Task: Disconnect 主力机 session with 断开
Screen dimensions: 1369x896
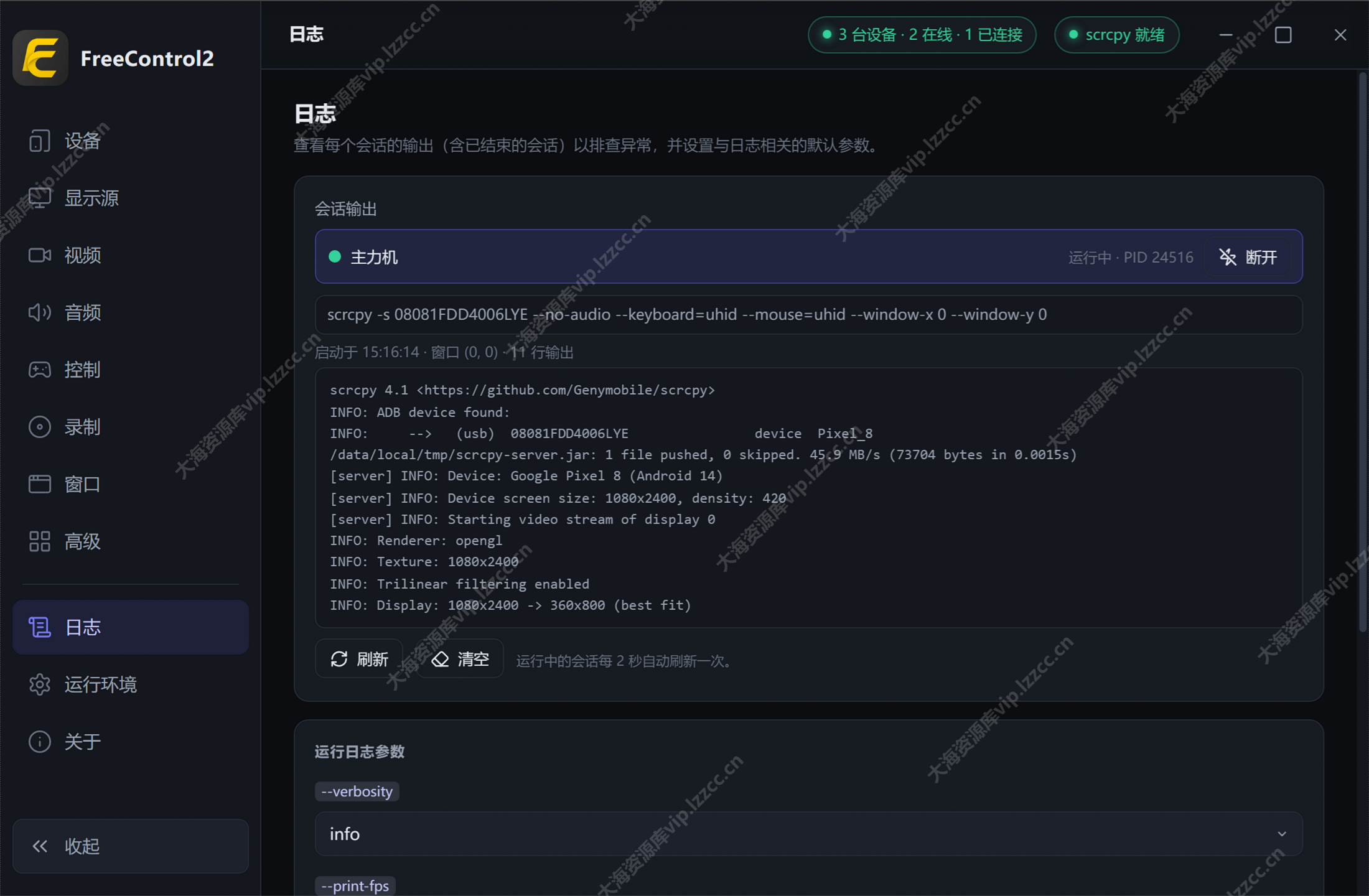Action: click(x=1248, y=257)
